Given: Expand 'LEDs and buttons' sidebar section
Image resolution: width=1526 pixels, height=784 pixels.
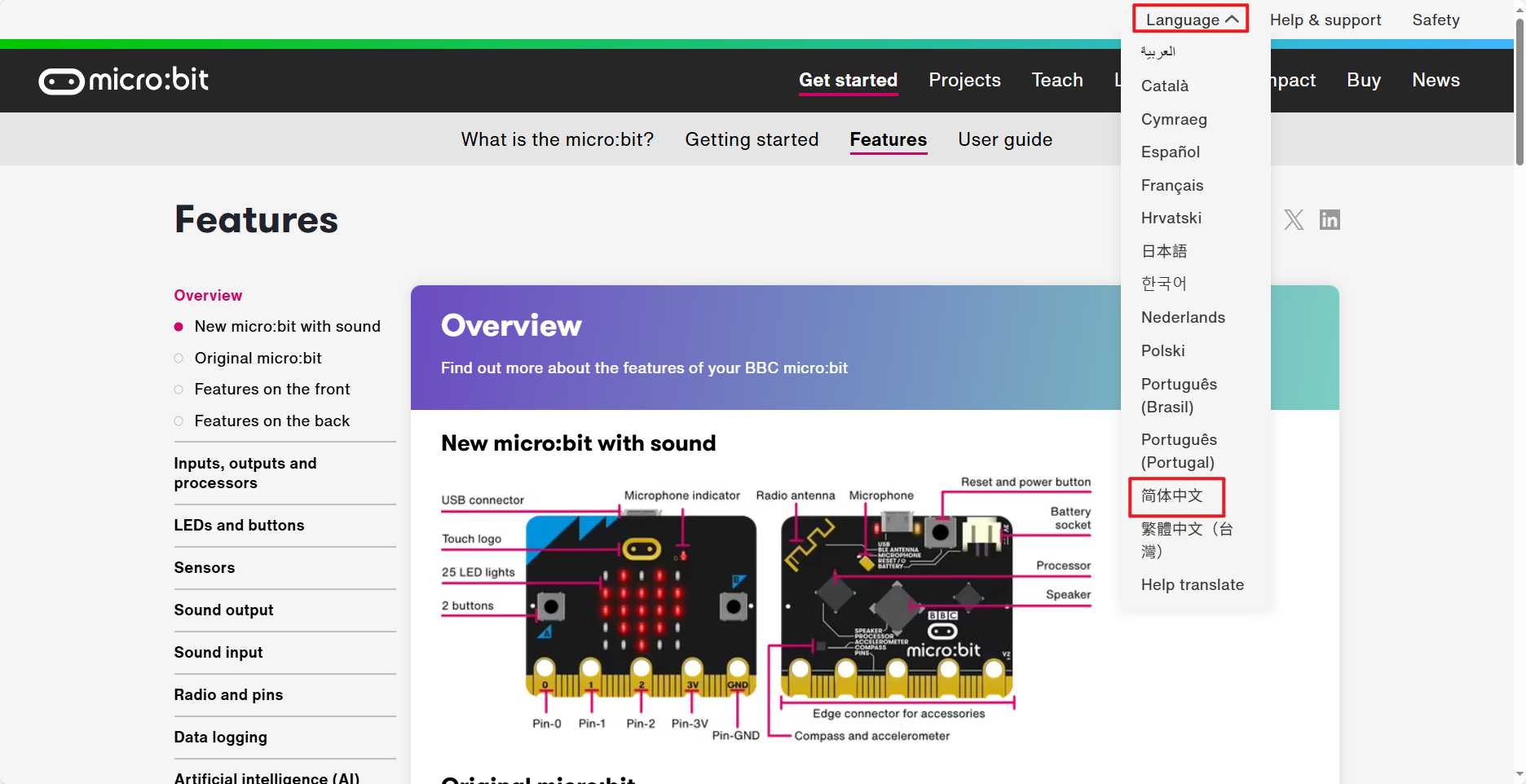Looking at the screenshot, I should [239, 525].
